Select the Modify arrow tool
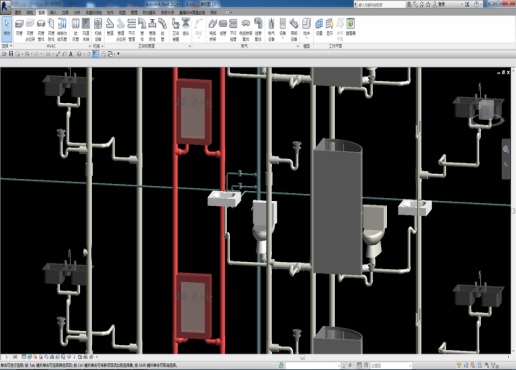Screen dimensions: 516x370 (7, 28)
